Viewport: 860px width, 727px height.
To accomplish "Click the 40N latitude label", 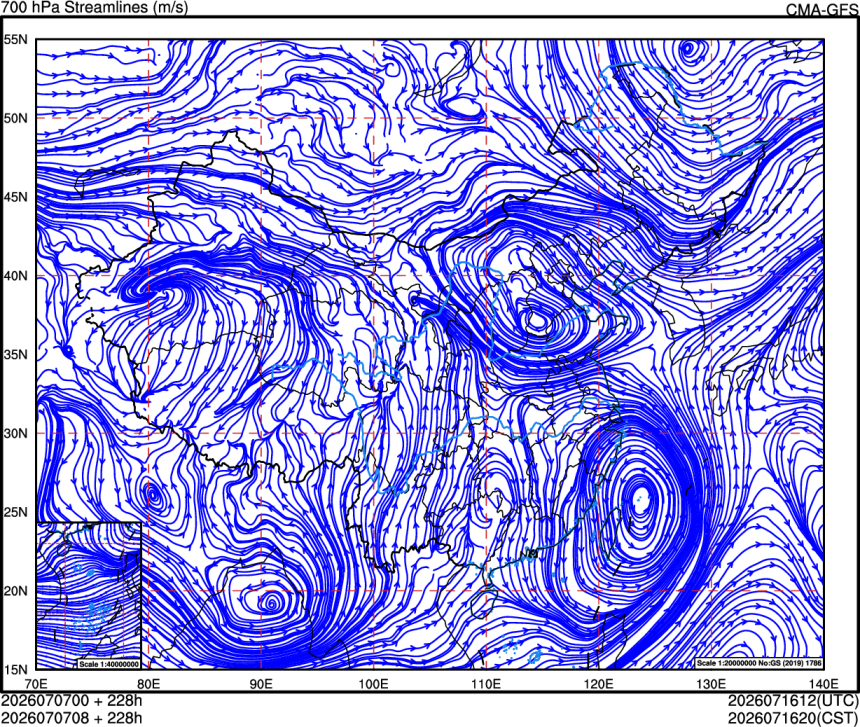I will 15,276.
